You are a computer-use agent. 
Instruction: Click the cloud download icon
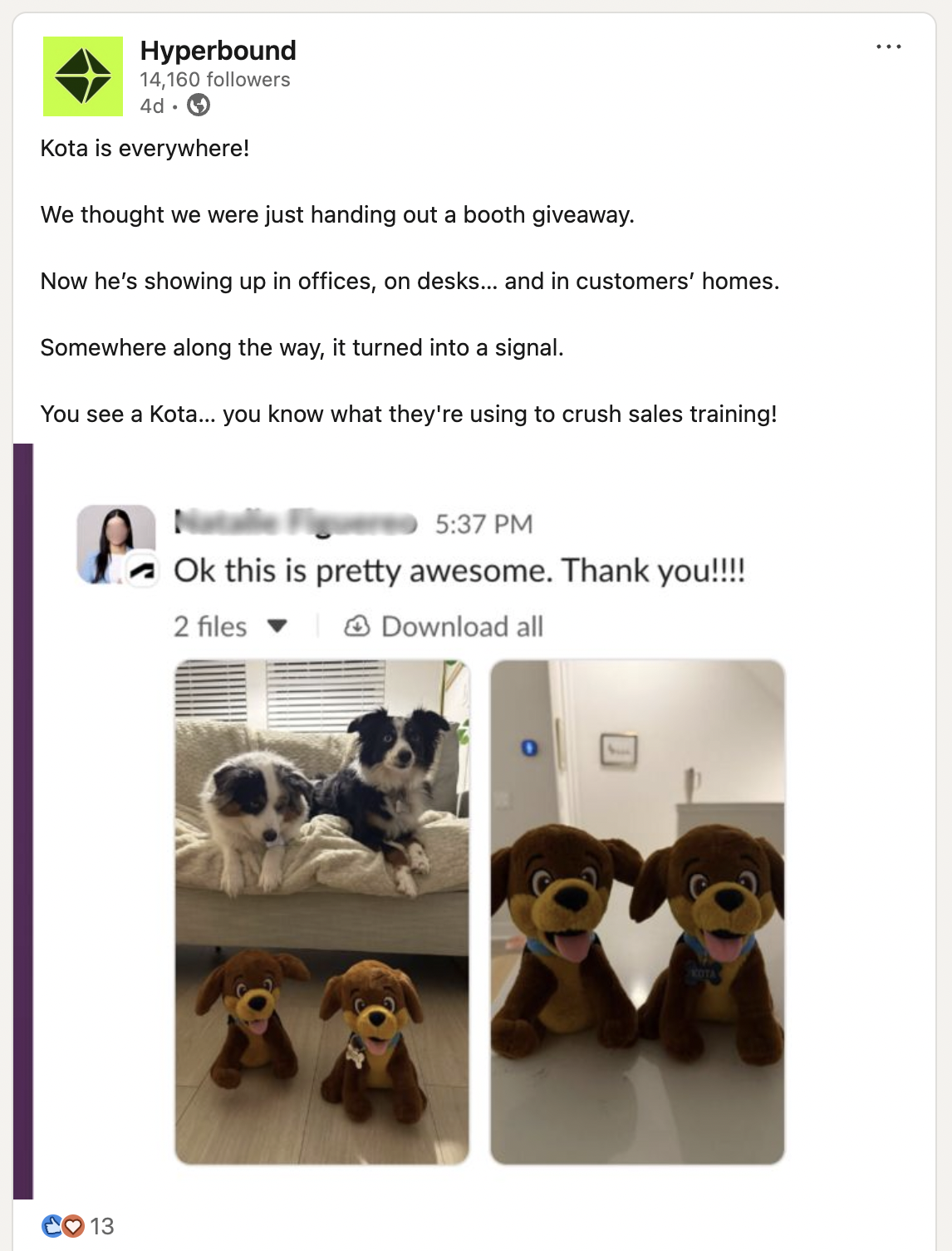(x=357, y=626)
